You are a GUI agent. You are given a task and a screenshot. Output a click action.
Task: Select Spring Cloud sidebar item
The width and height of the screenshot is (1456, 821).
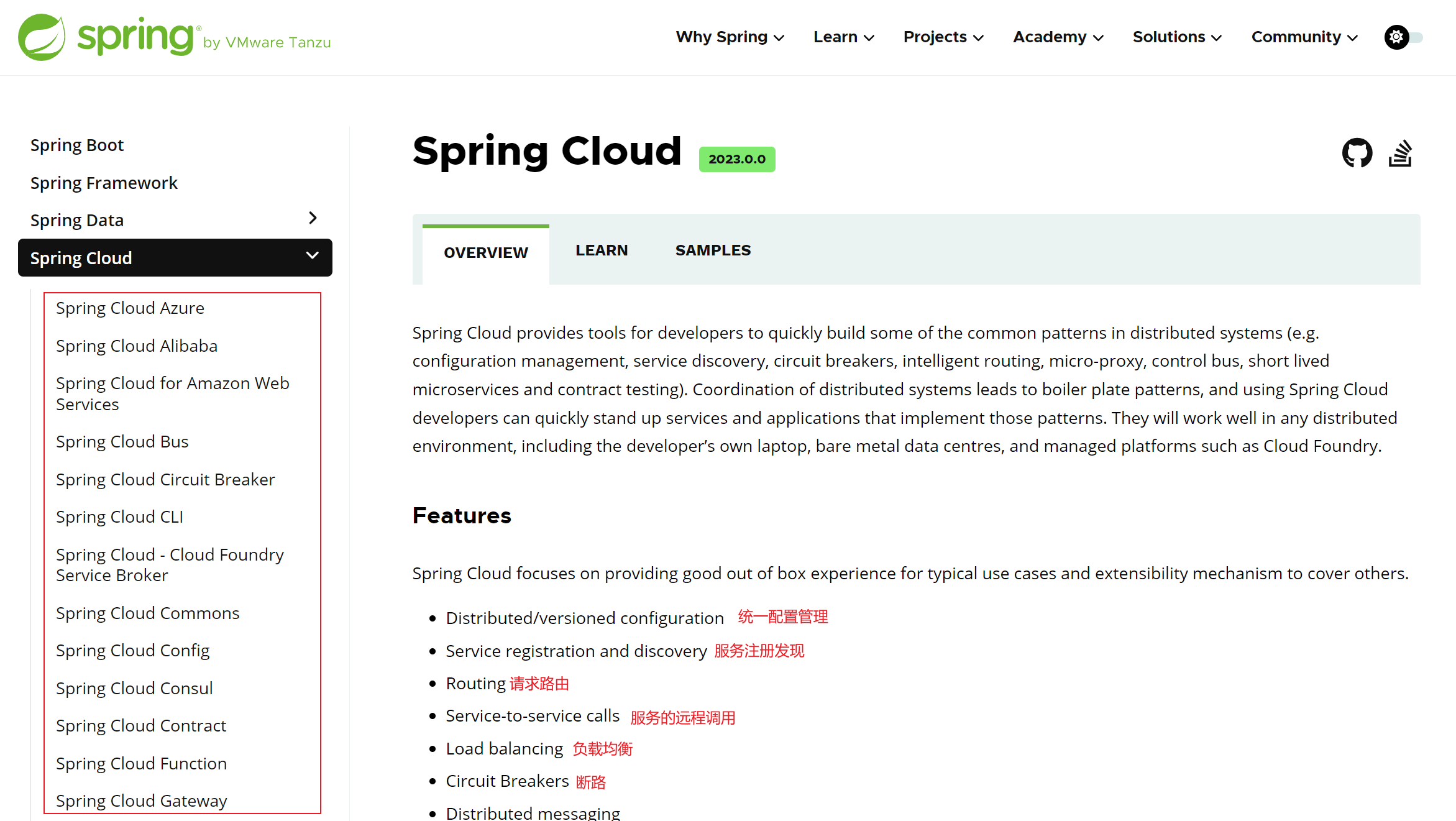[175, 258]
